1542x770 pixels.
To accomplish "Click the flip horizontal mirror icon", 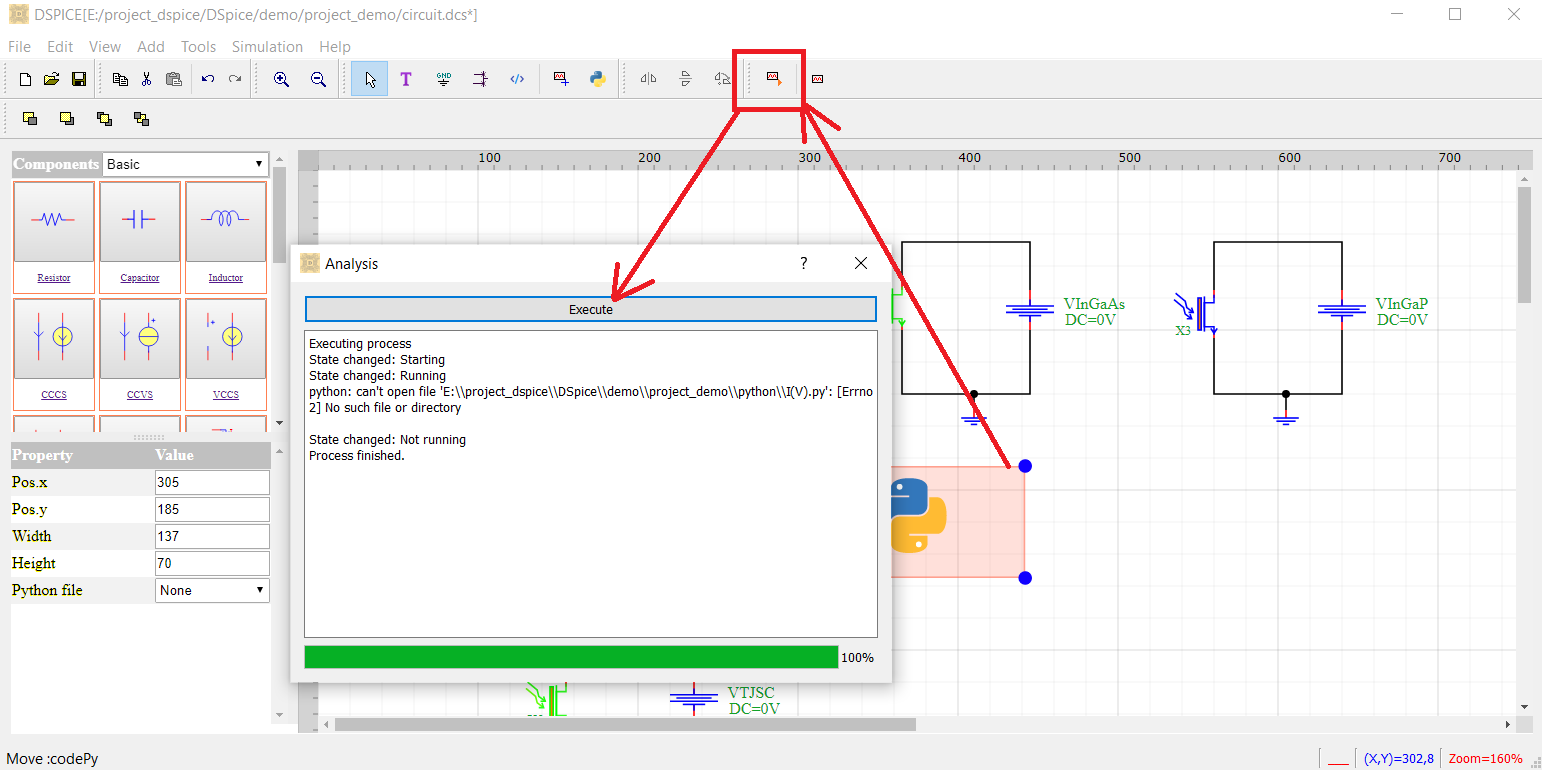I will 648,79.
